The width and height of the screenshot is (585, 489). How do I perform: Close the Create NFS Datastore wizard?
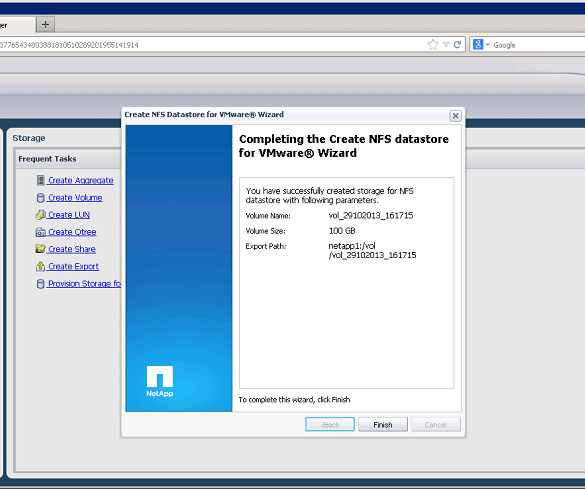[455, 116]
